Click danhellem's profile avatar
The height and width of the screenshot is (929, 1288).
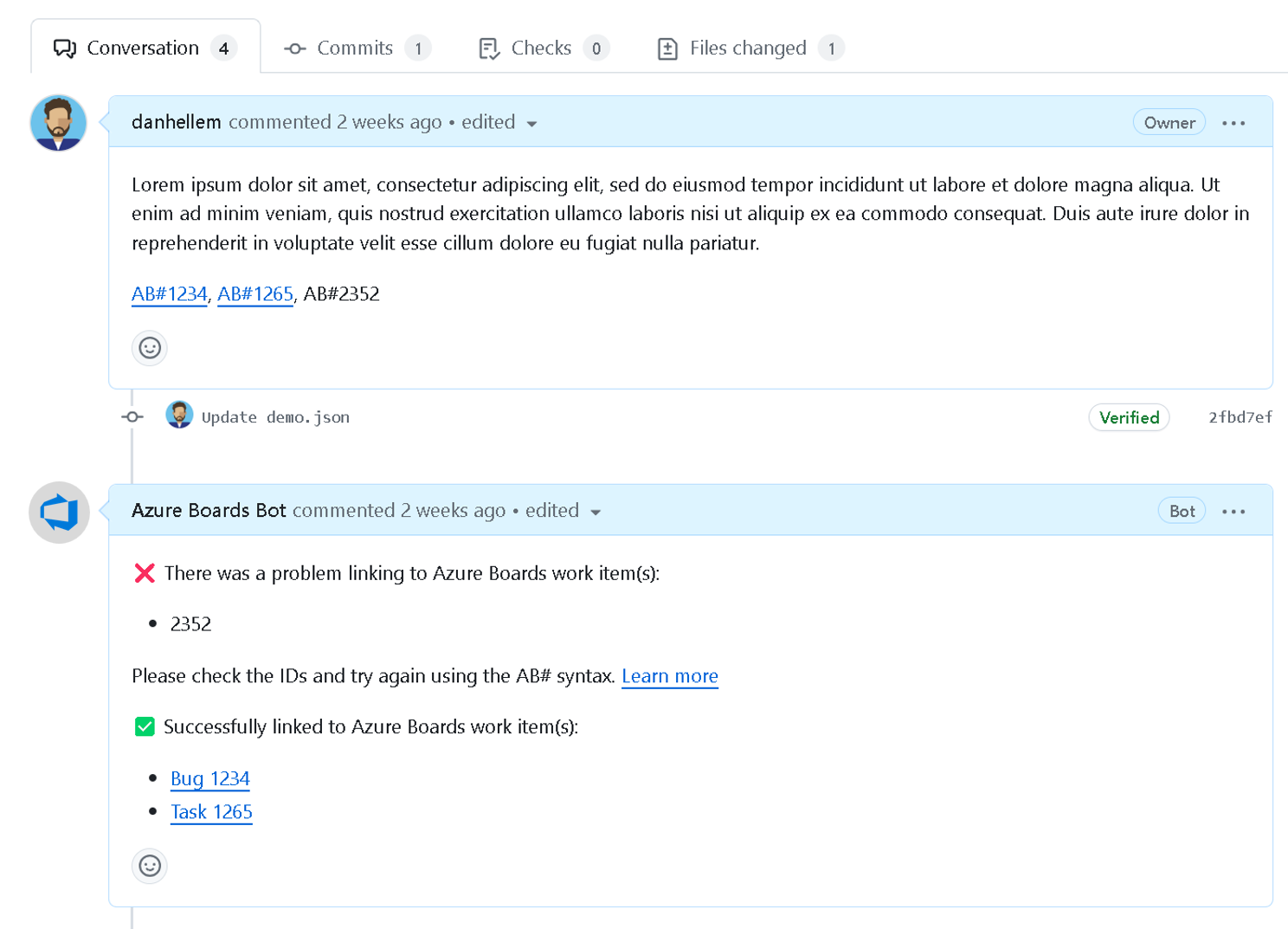tap(57, 123)
